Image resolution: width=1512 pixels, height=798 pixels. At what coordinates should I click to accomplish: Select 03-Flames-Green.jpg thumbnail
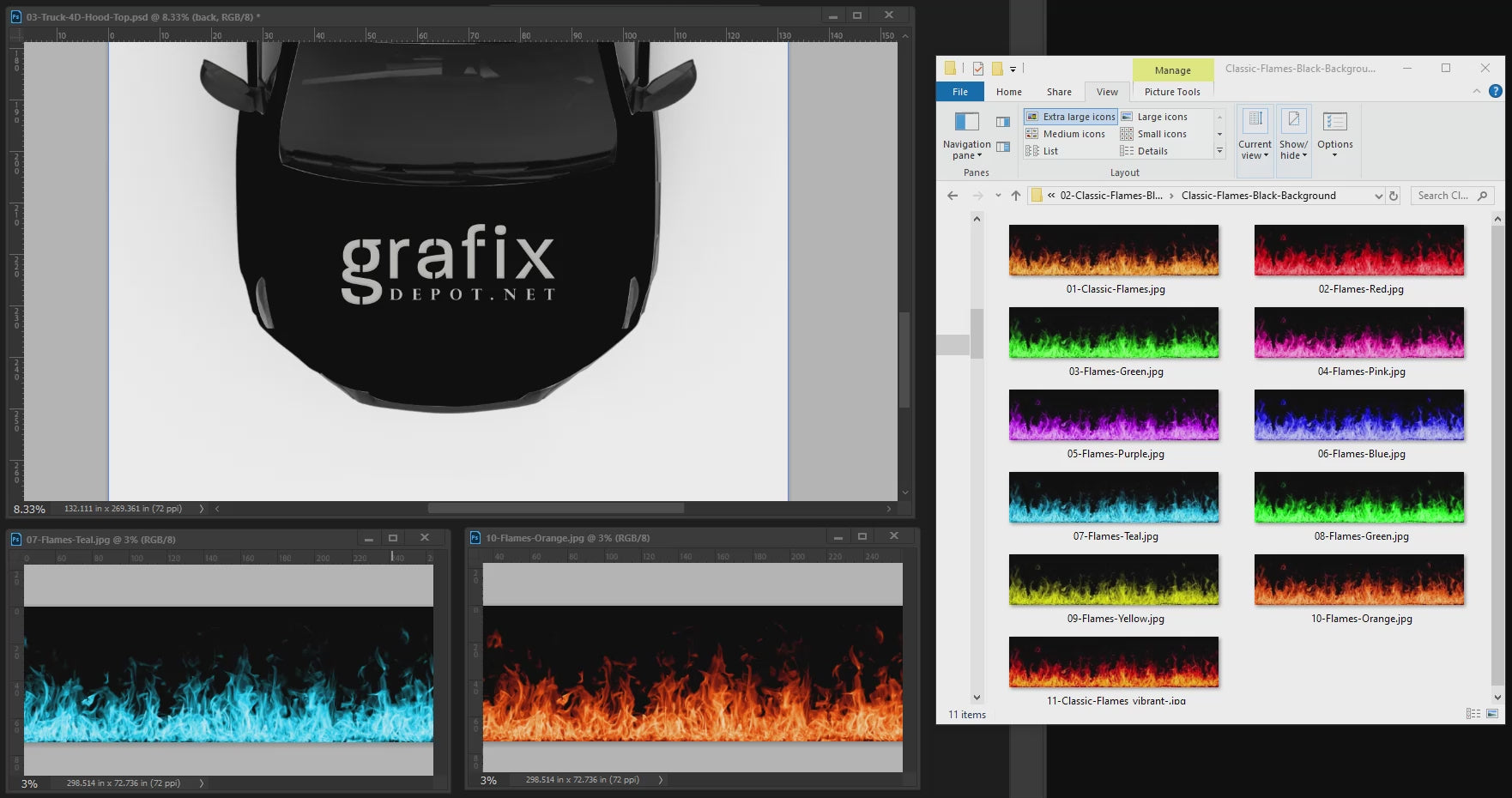click(1114, 332)
